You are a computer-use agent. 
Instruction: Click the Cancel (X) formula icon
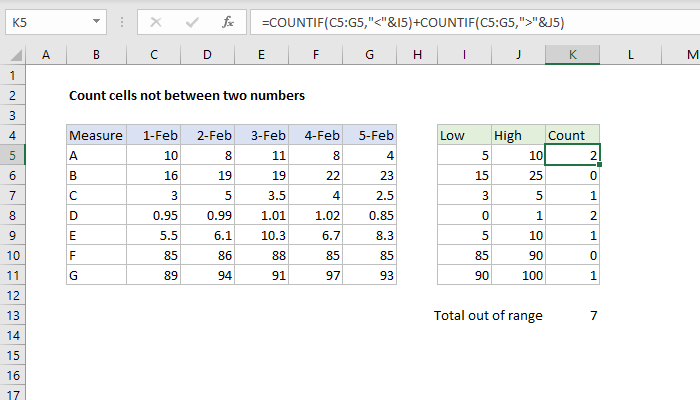click(x=156, y=22)
